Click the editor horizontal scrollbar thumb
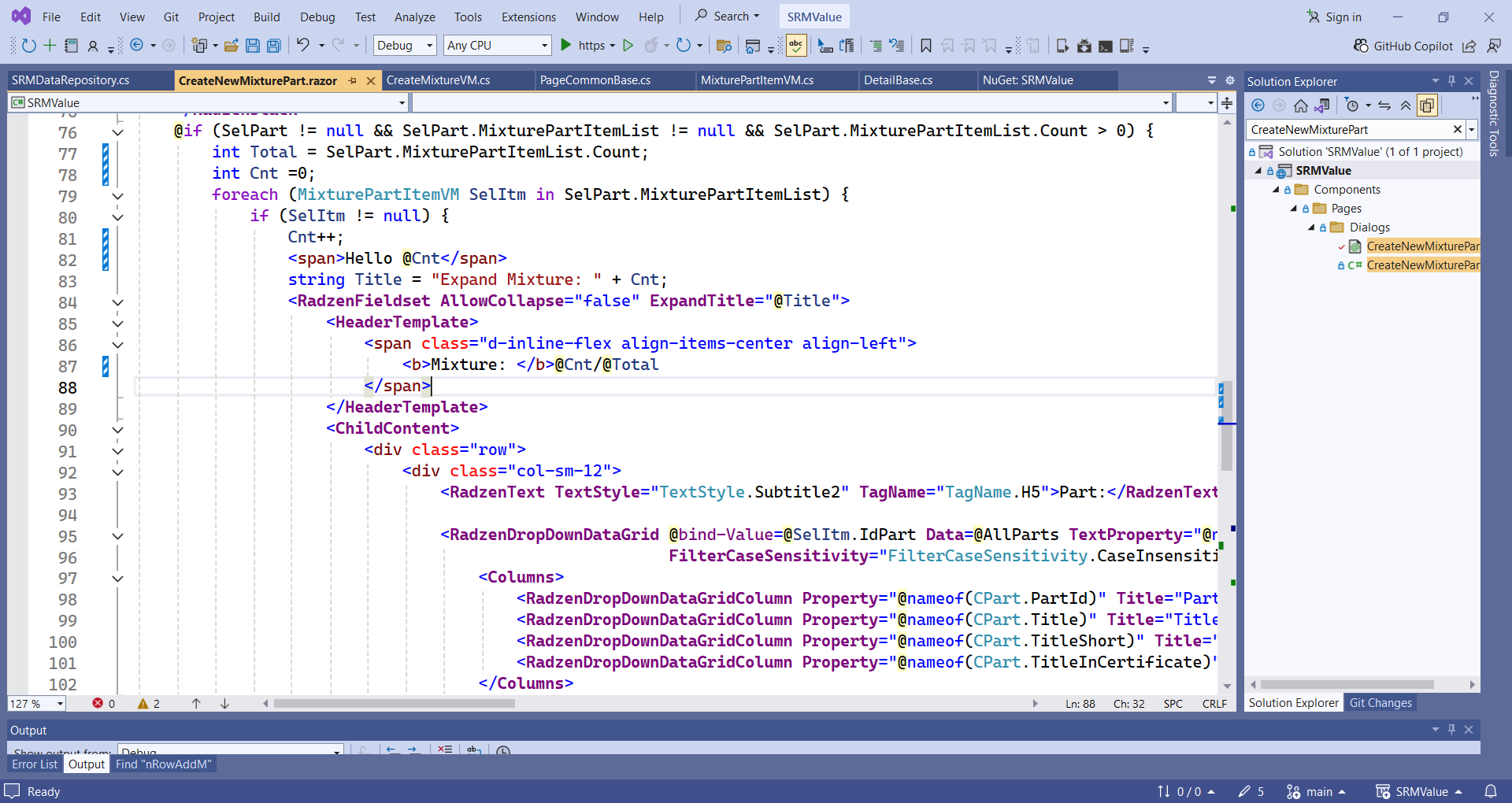The image size is (1512, 803). pyautogui.click(x=394, y=704)
